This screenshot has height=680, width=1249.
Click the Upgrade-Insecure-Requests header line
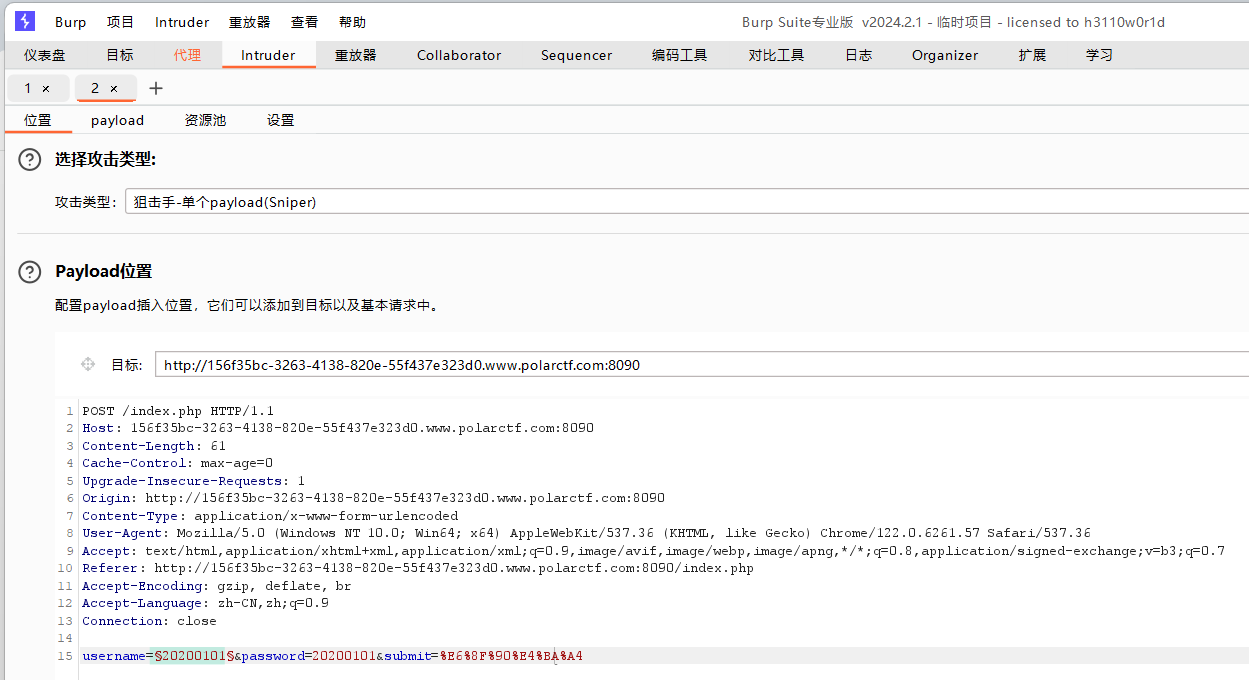[194, 481]
